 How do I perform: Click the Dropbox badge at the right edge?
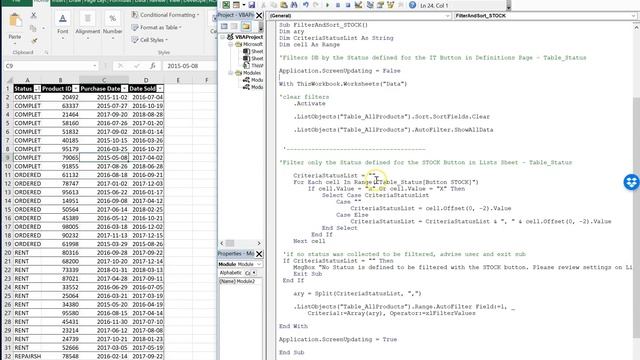tap(631, 182)
